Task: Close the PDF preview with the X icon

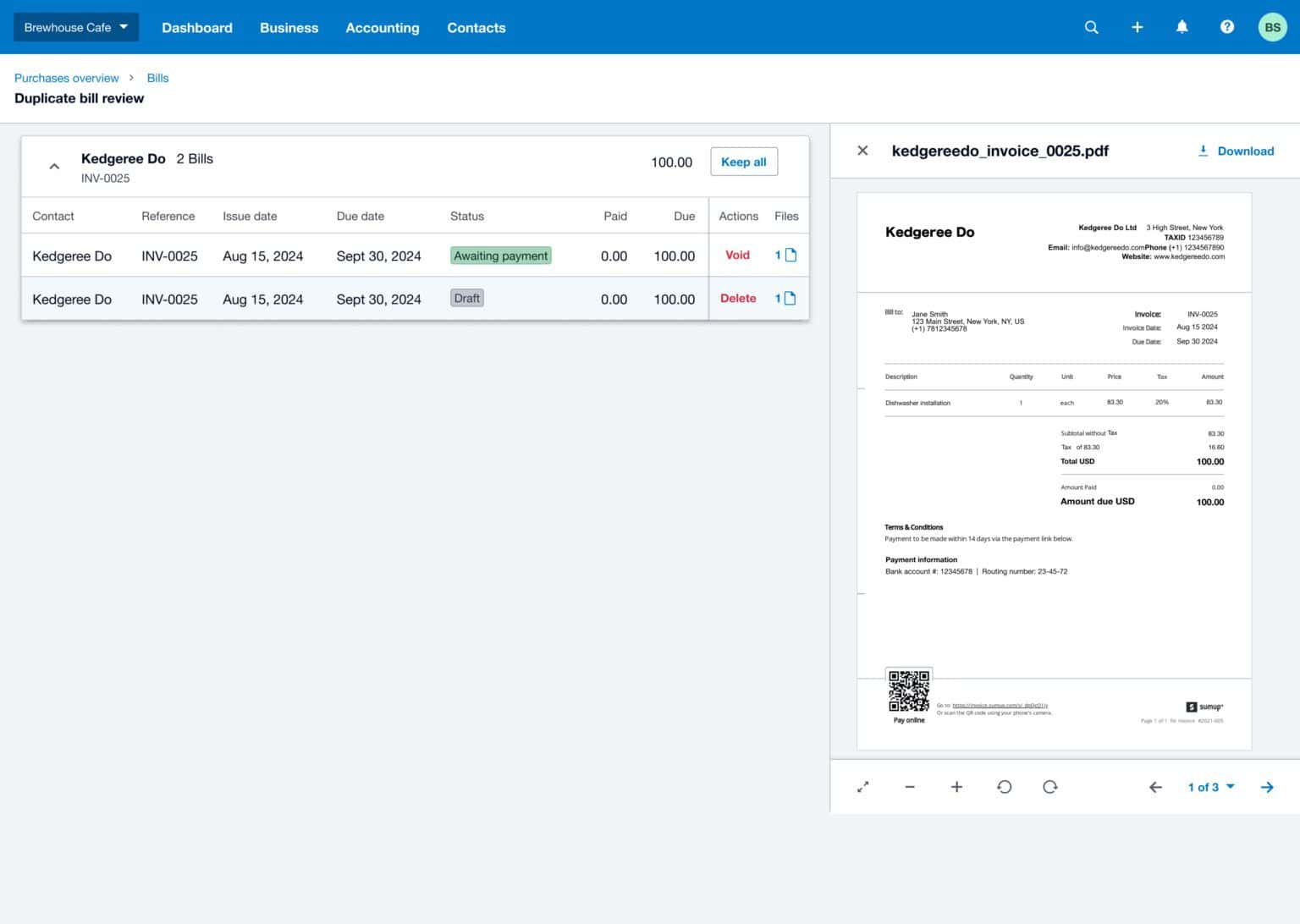Action: coord(862,150)
